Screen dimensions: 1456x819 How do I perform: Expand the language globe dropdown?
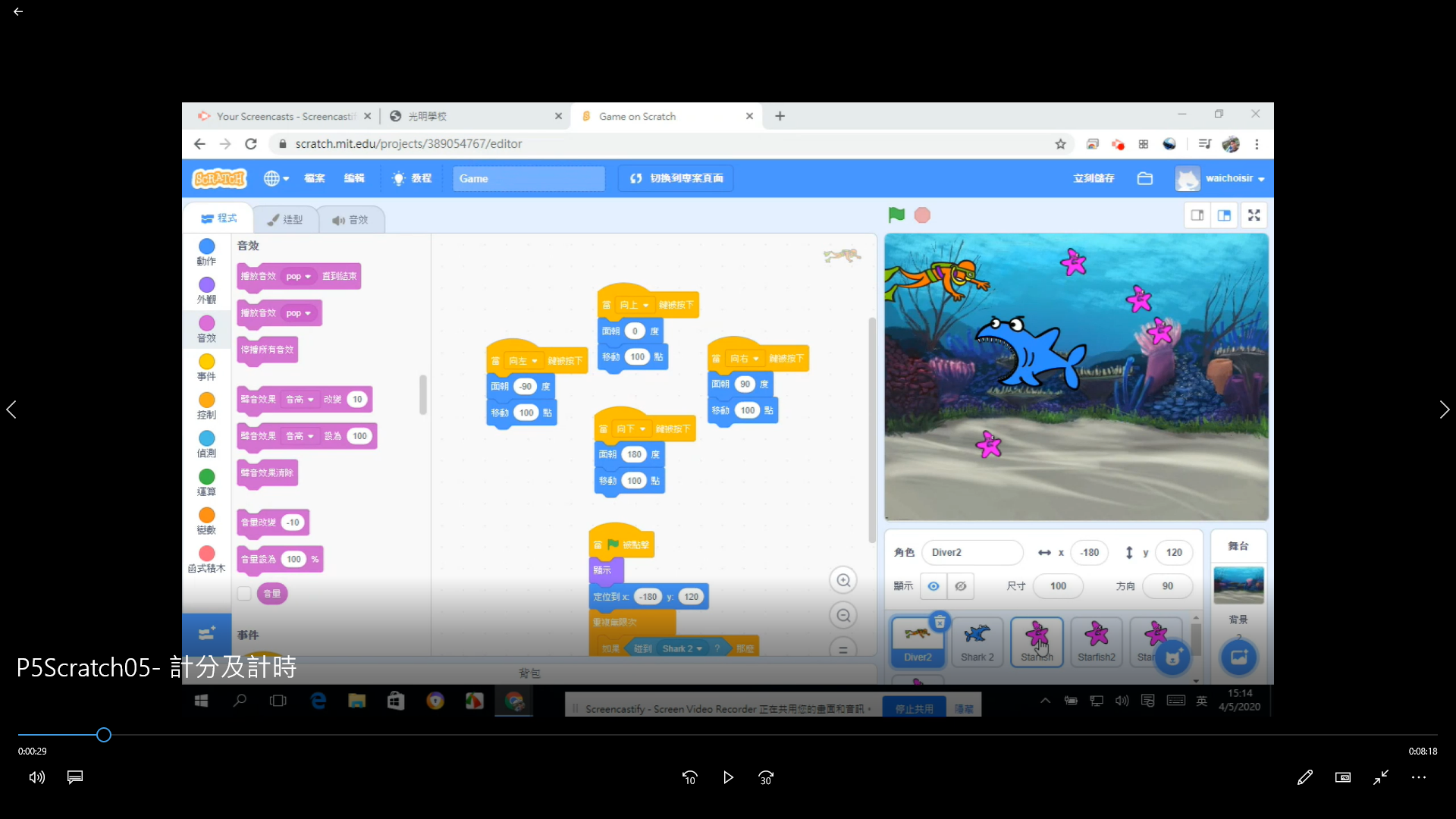point(277,179)
